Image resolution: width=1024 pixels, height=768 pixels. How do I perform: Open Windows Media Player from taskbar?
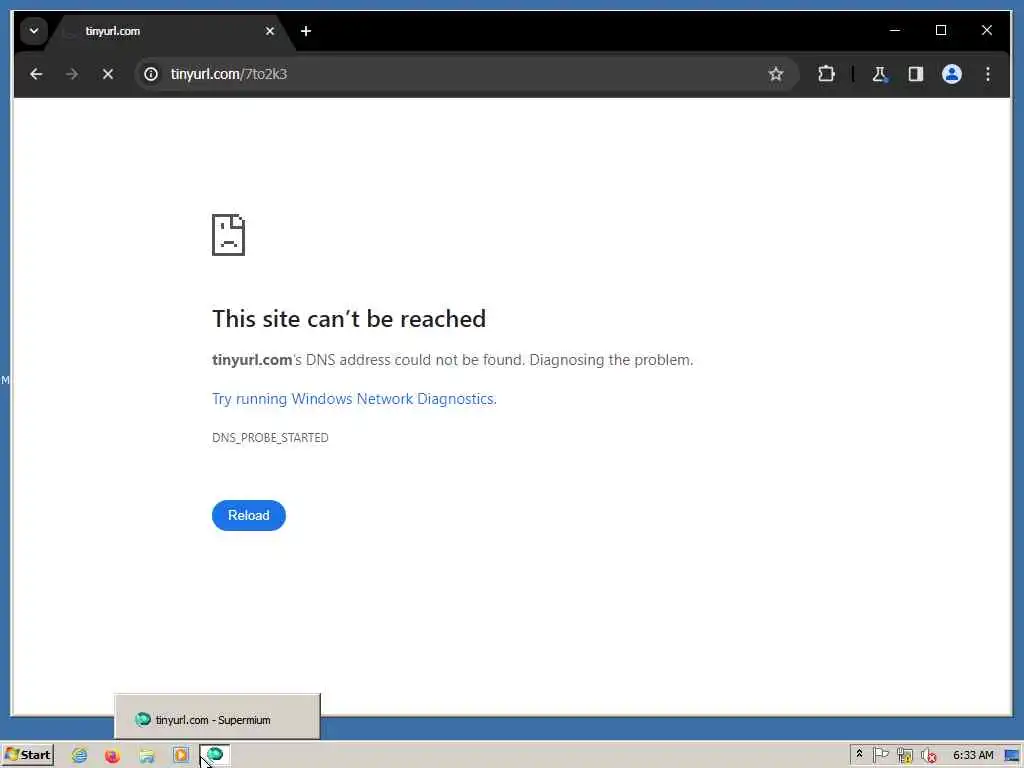pos(181,756)
